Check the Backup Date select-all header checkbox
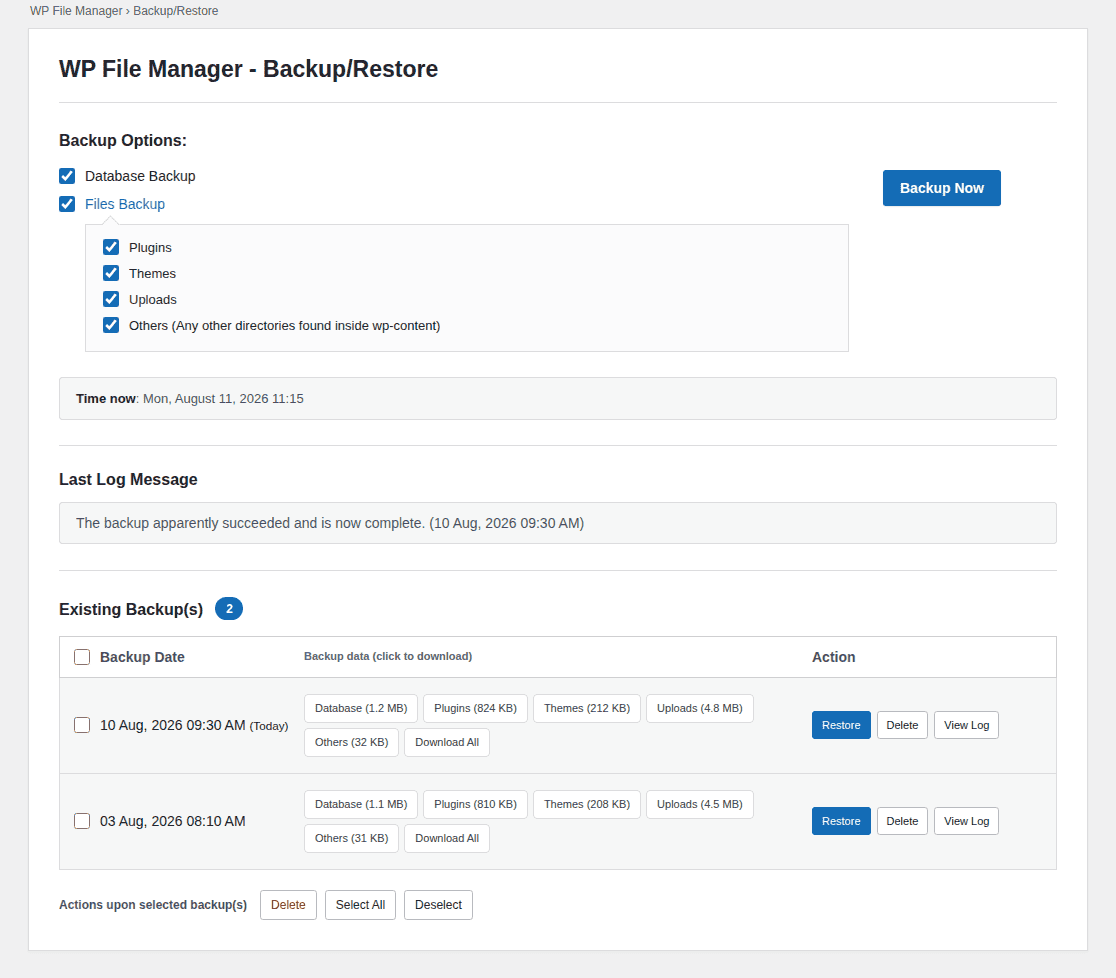Screen dimensions: 1116x978 (82, 657)
